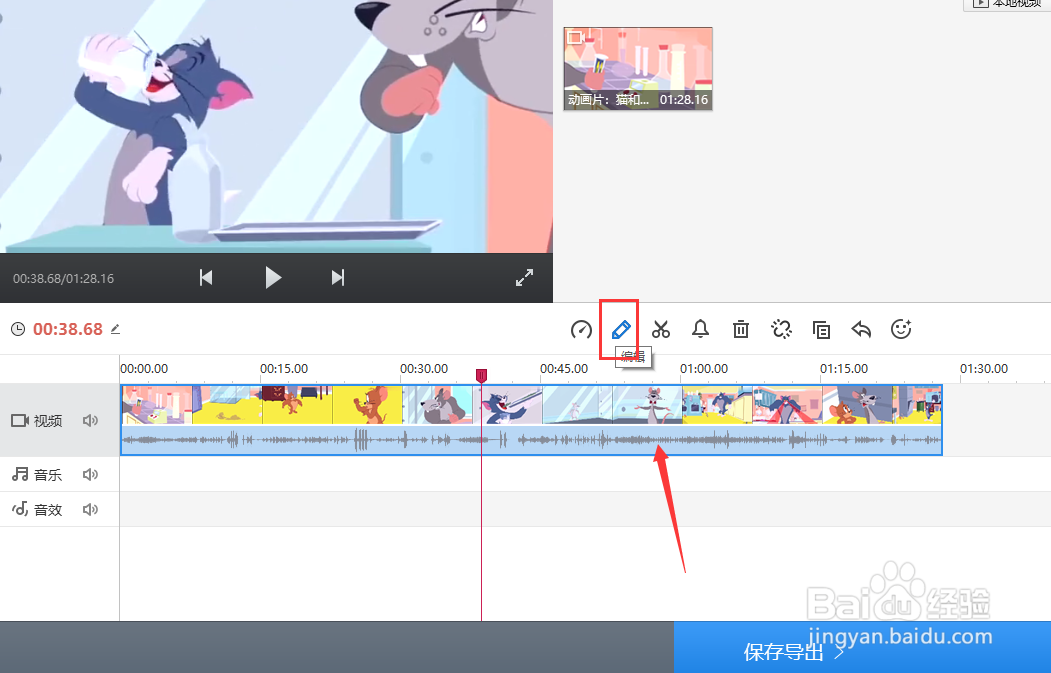This screenshot has height=673, width=1051.
Task: Edit the current time with pencil icon
Action: point(115,329)
